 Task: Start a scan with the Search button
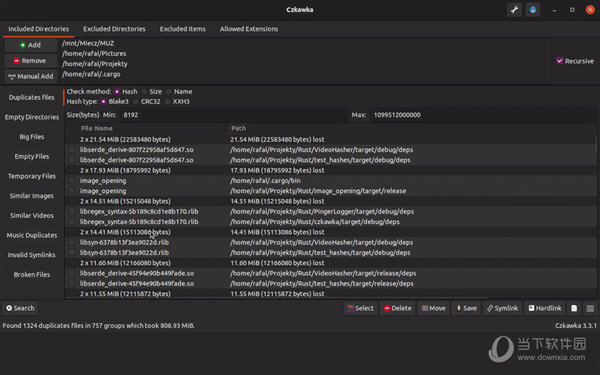click(x=20, y=308)
